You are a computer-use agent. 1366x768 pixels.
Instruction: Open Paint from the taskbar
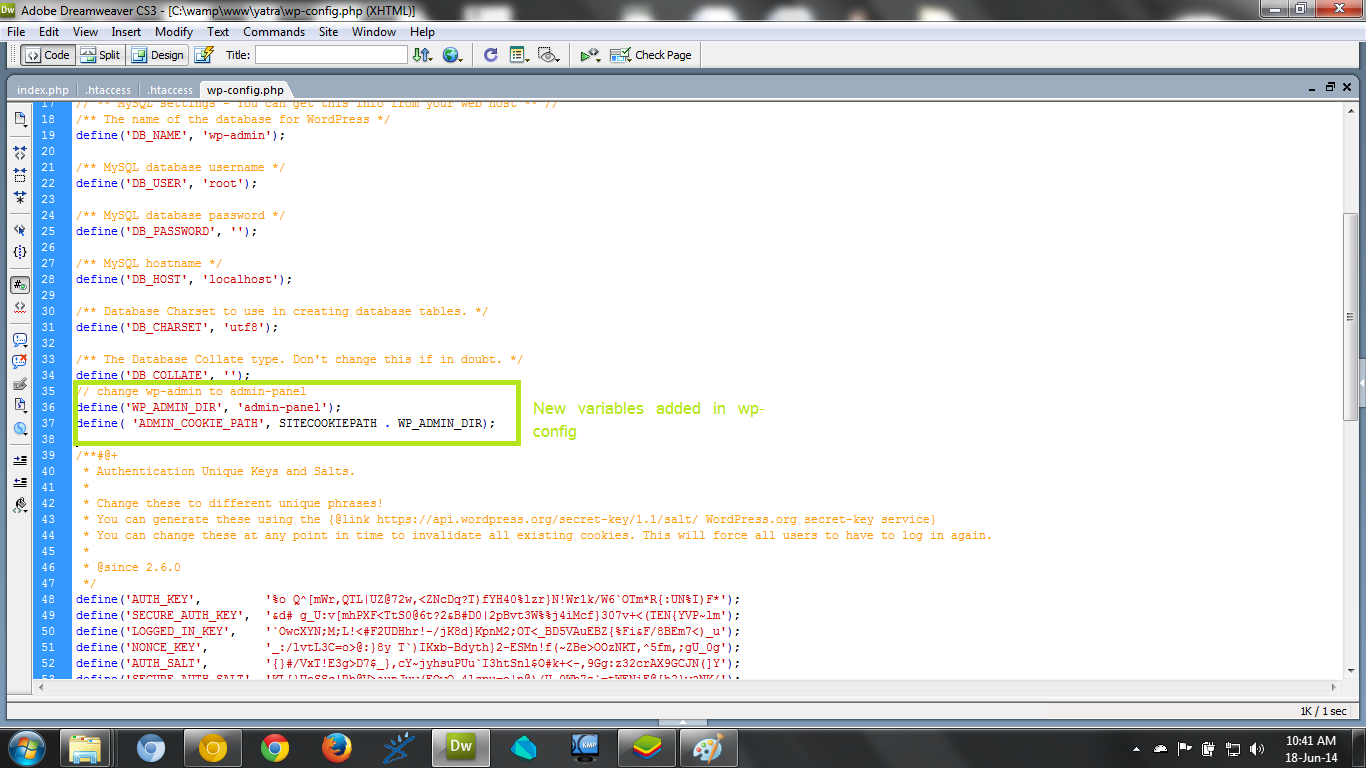click(x=709, y=747)
